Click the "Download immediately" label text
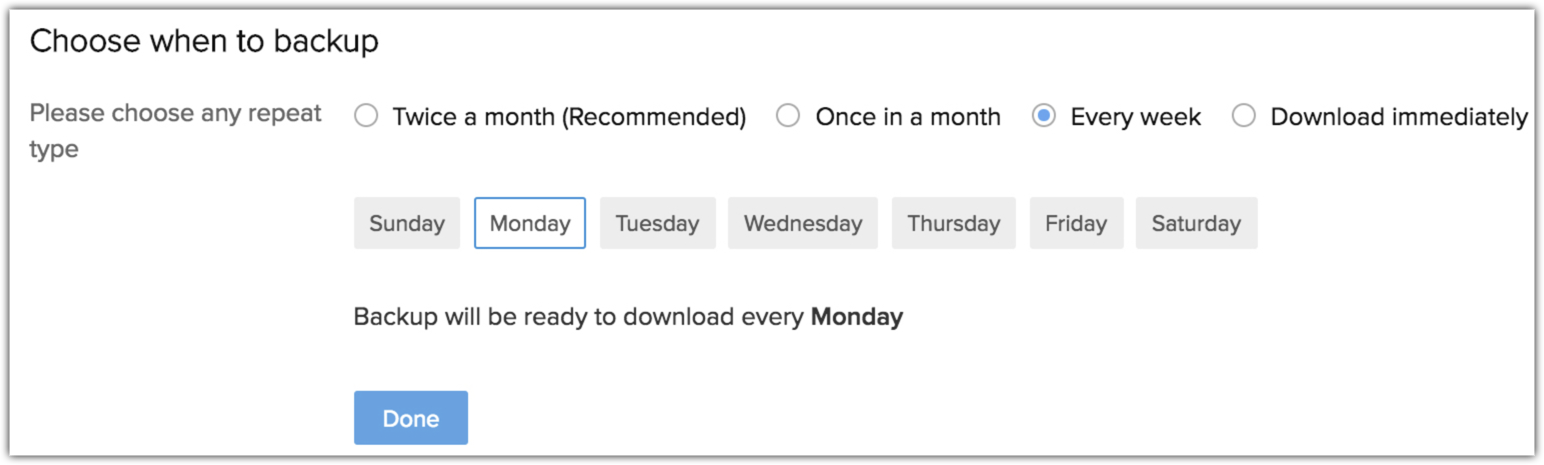The width and height of the screenshot is (1544, 465). pyautogui.click(x=1398, y=117)
